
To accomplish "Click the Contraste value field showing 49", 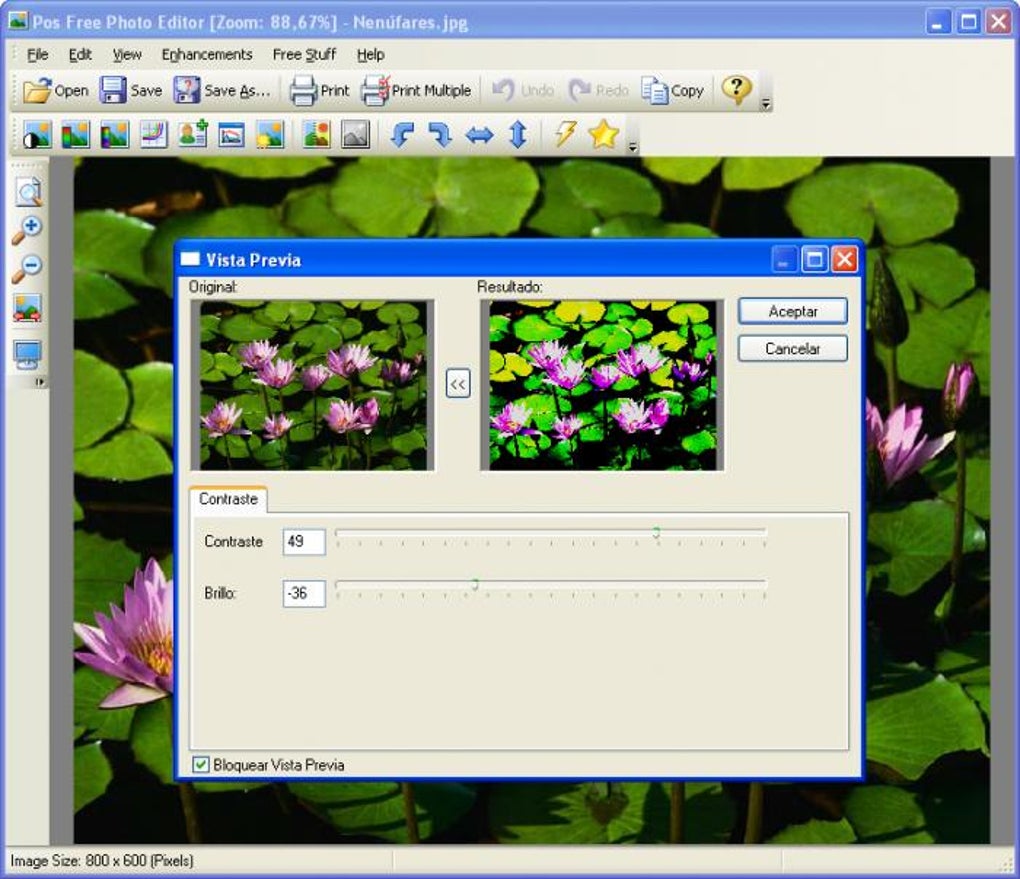I will (x=304, y=541).
